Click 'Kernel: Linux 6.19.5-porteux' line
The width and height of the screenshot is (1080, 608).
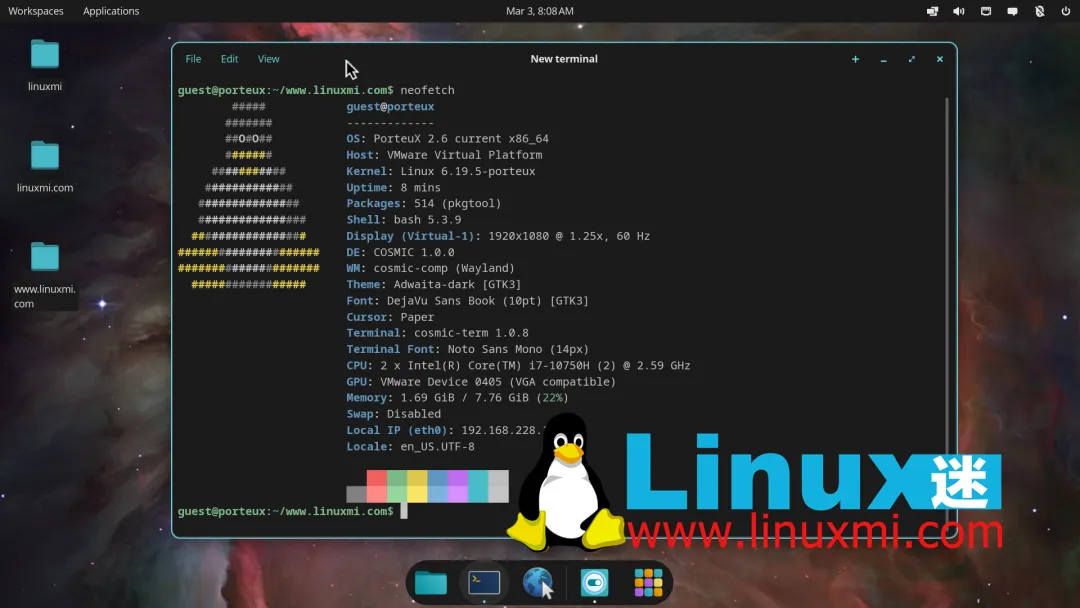[x=441, y=171]
